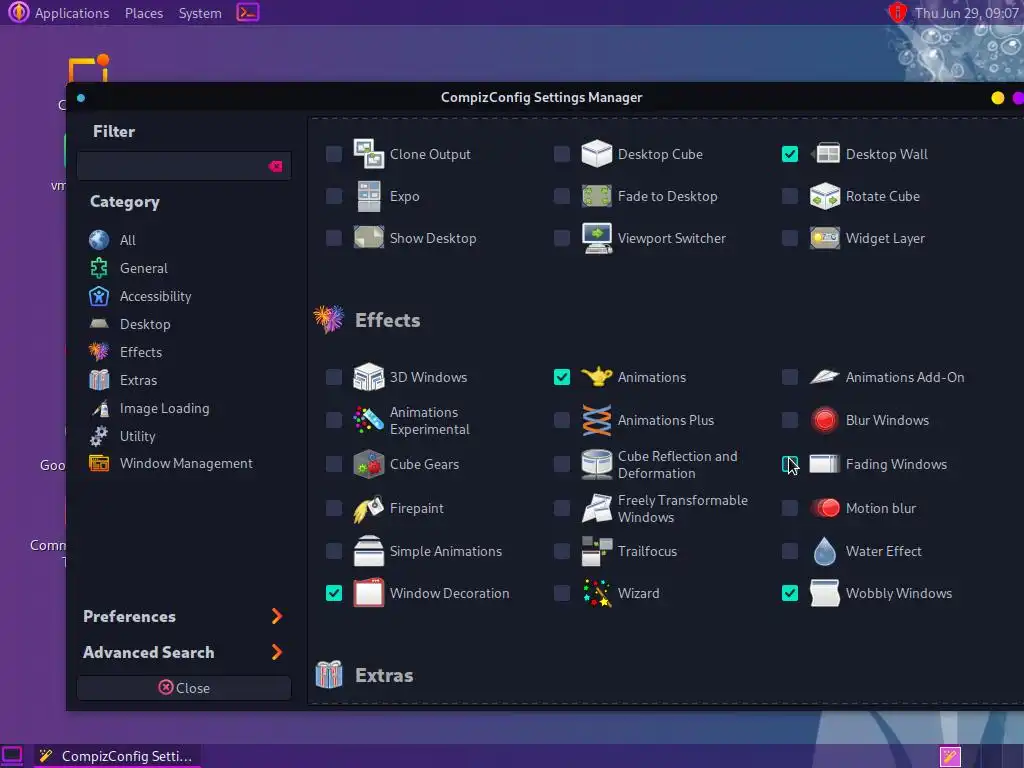Viewport: 1024px width, 768px height.
Task: Enable the Firepaint checkbox
Action: (x=334, y=508)
